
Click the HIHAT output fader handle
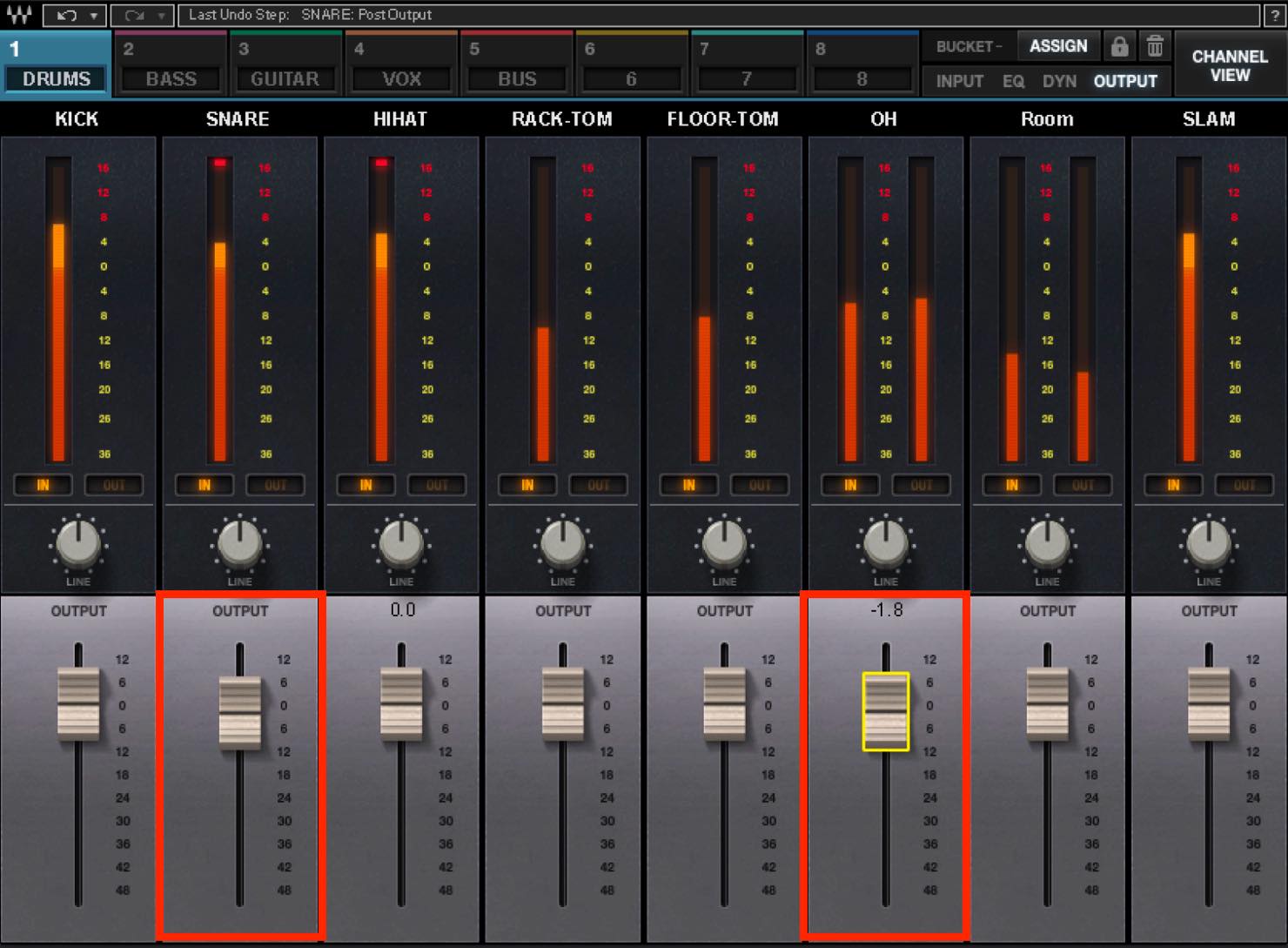[x=401, y=704]
